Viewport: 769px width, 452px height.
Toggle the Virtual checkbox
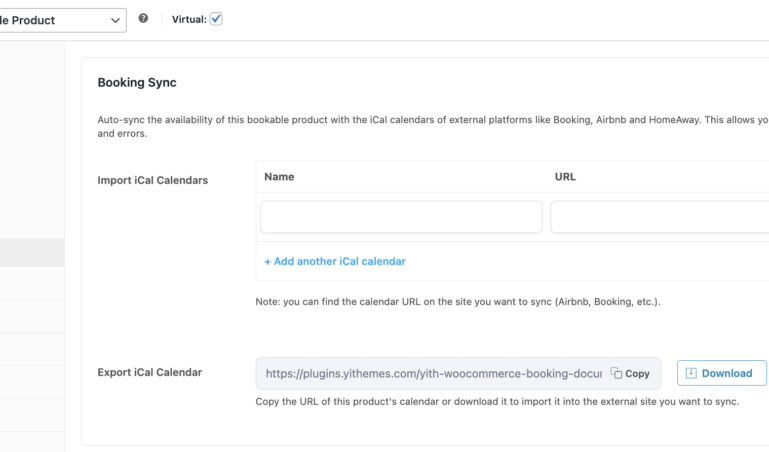click(x=216, y=19)
